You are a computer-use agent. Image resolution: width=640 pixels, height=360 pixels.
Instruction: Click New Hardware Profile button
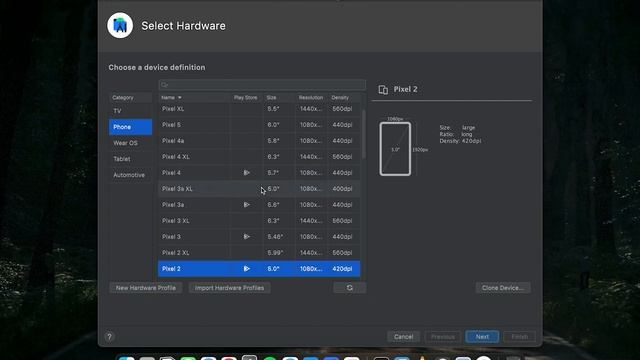(x=146, y=288)
